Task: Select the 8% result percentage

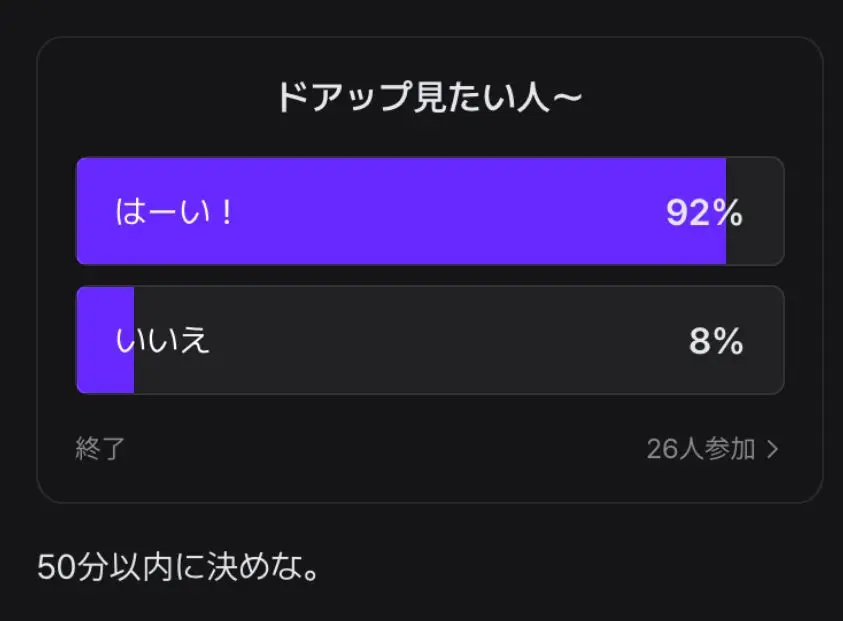Action: (x=716, y=341)
